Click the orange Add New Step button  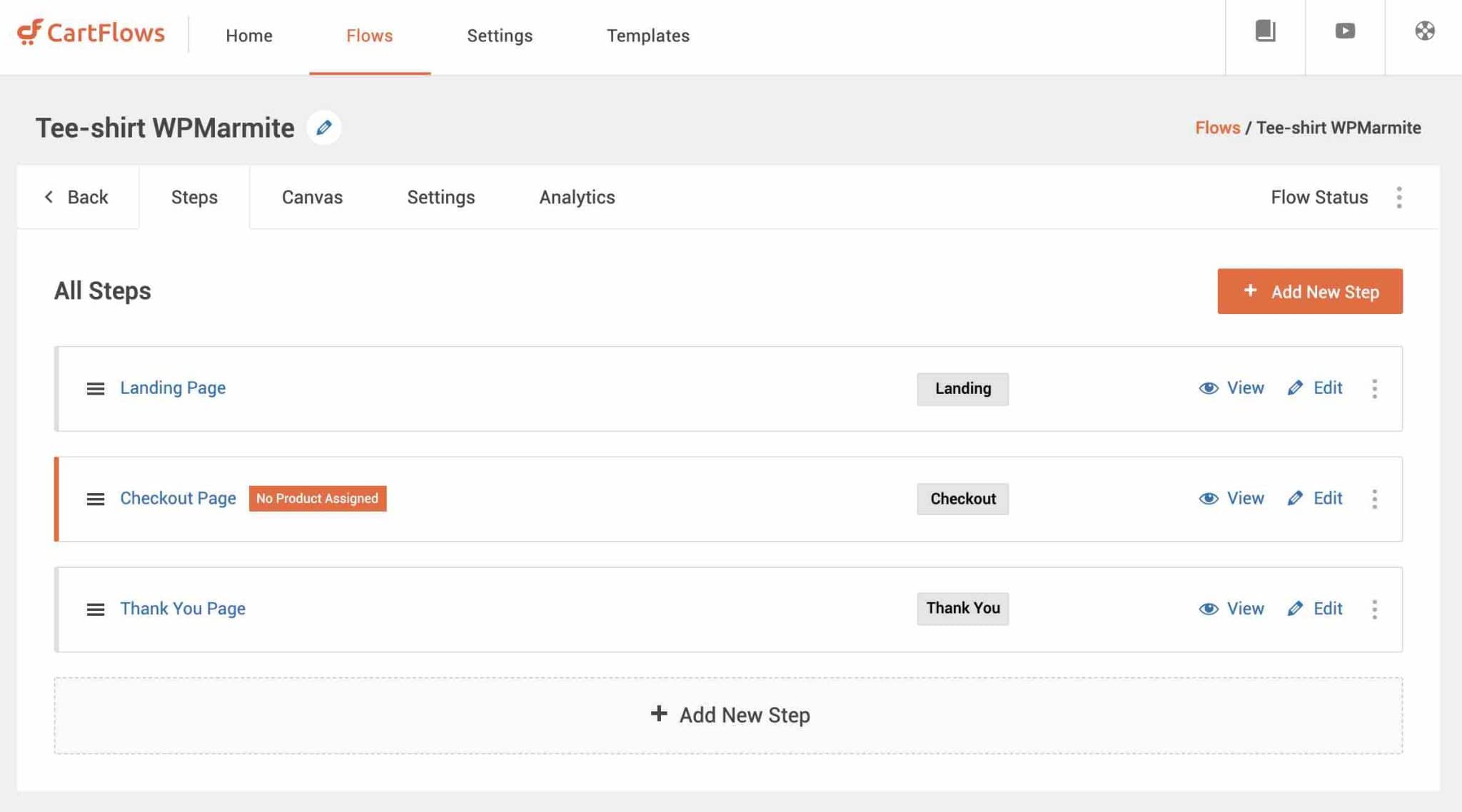(1309, 291)
